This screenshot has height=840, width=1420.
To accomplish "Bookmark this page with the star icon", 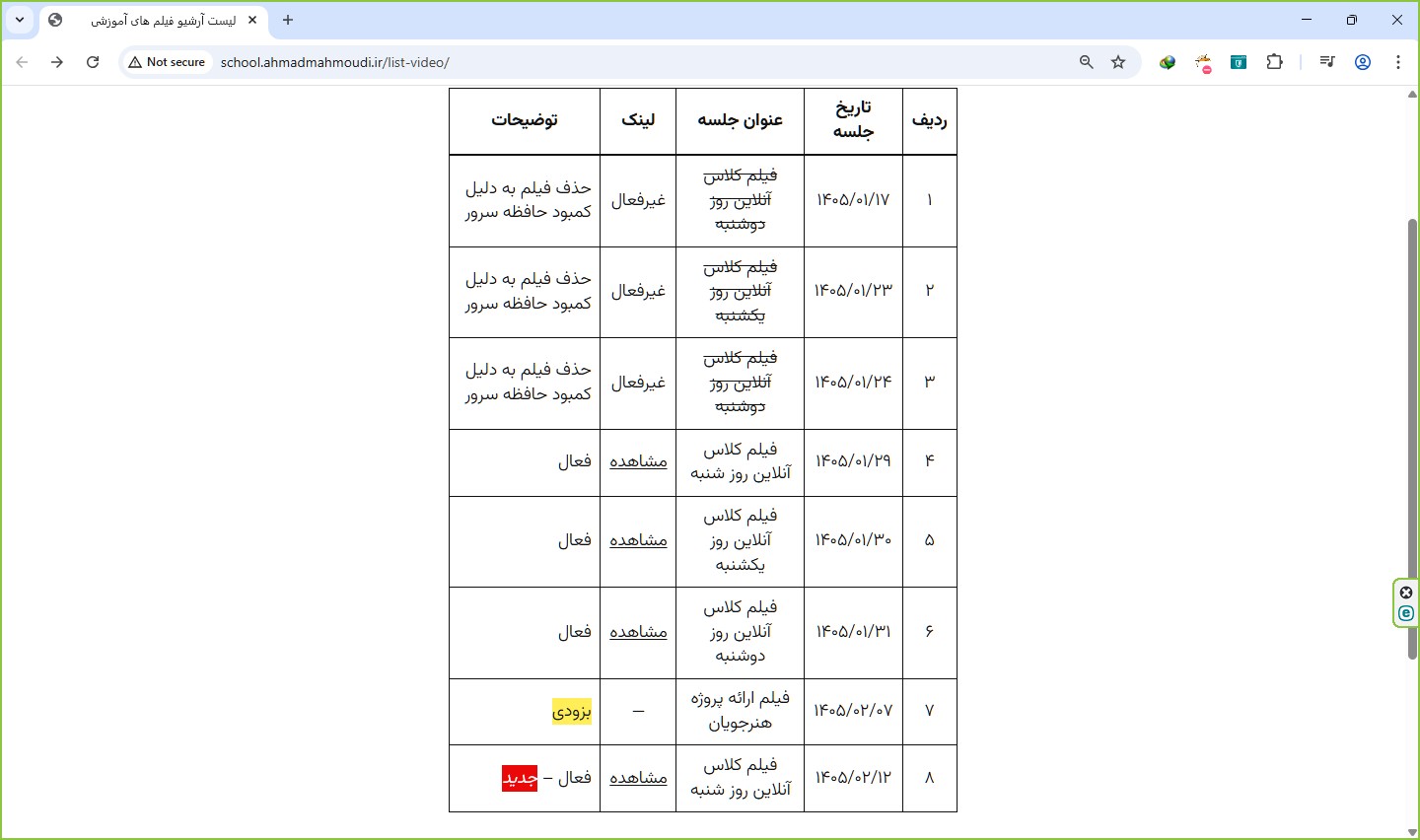I will point(1118,62).
